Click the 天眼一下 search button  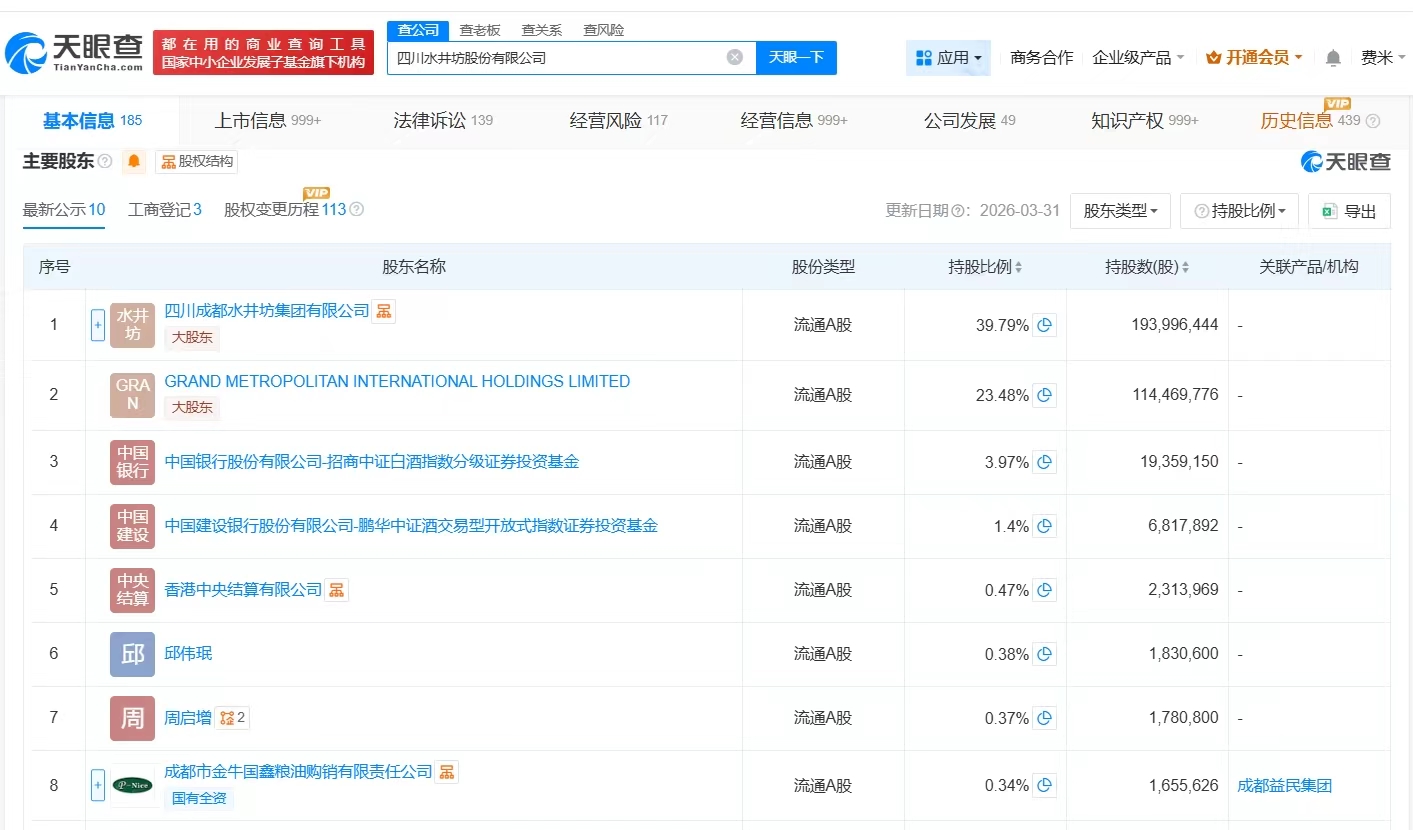click(x=796, y=58)
